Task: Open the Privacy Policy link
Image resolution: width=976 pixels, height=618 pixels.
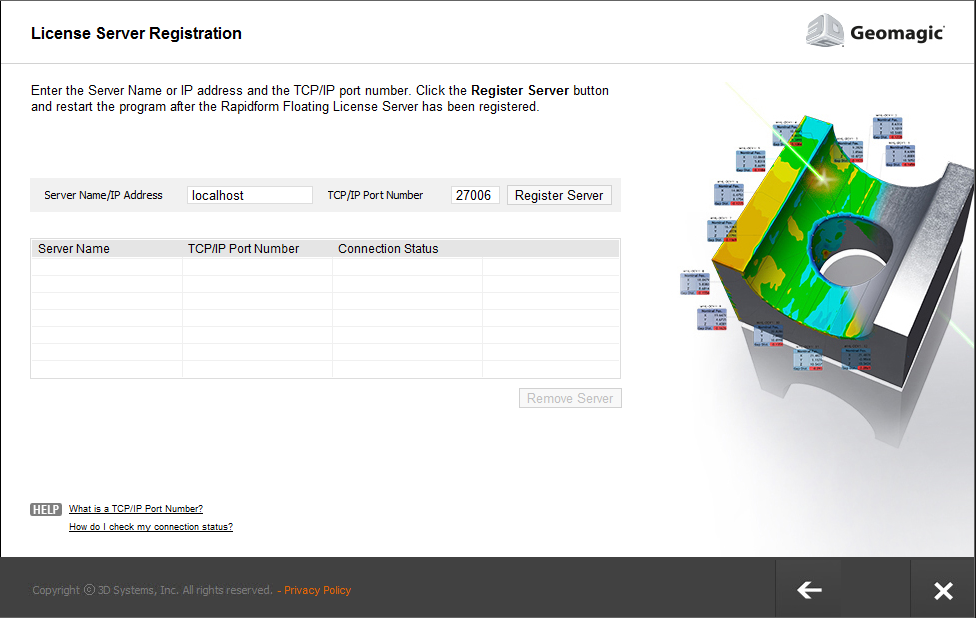Action: coord(317,590)
